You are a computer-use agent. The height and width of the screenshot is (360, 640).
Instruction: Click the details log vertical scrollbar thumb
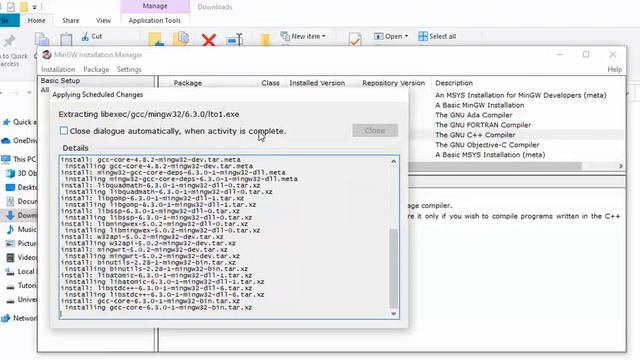393,268
